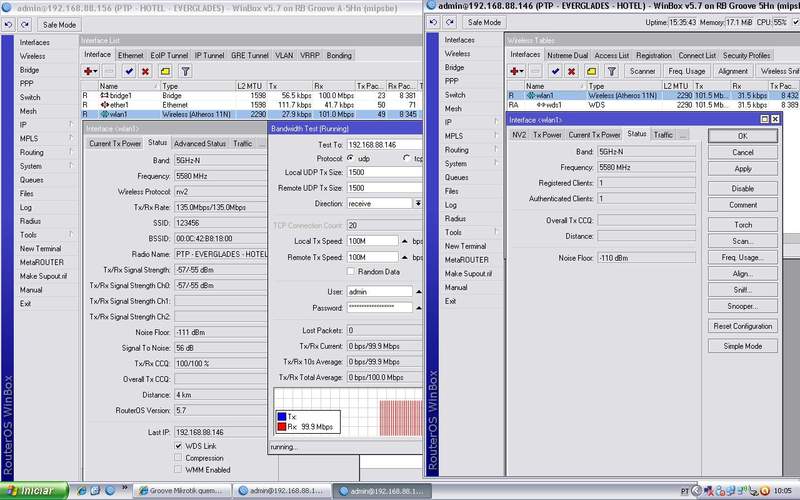Click Iniciar Start button
Viewport: 800px width, 500px height.
34,491
